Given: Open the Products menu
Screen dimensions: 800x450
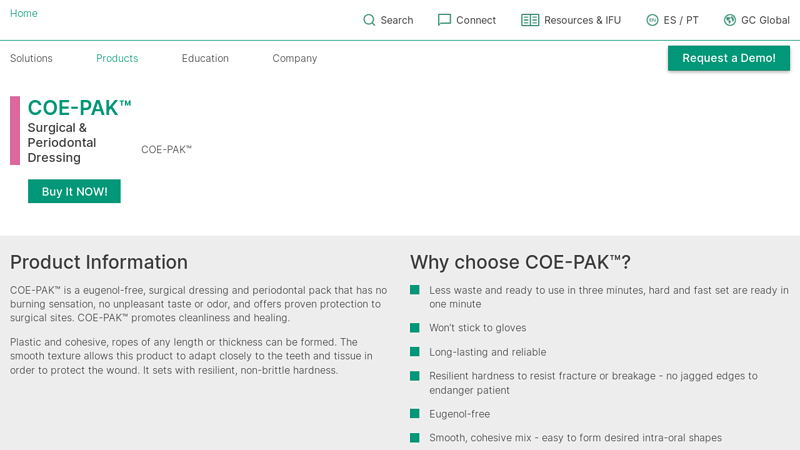Looking at the screenshot, I should pos(117,58).
